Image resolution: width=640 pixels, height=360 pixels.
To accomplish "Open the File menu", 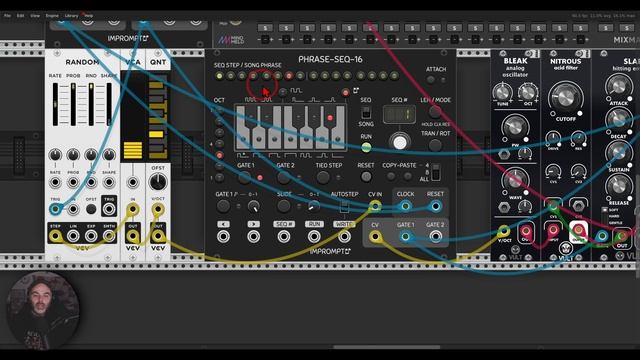I will 7,16.
